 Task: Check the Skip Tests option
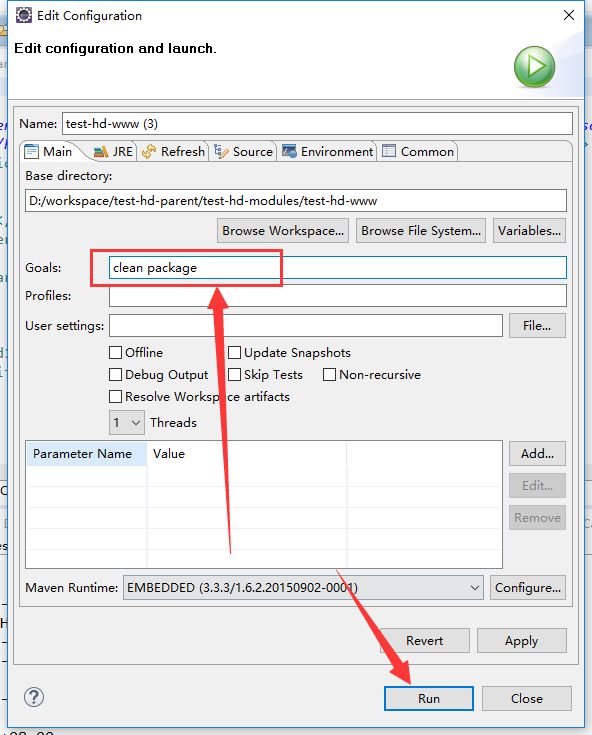(234, 375)
